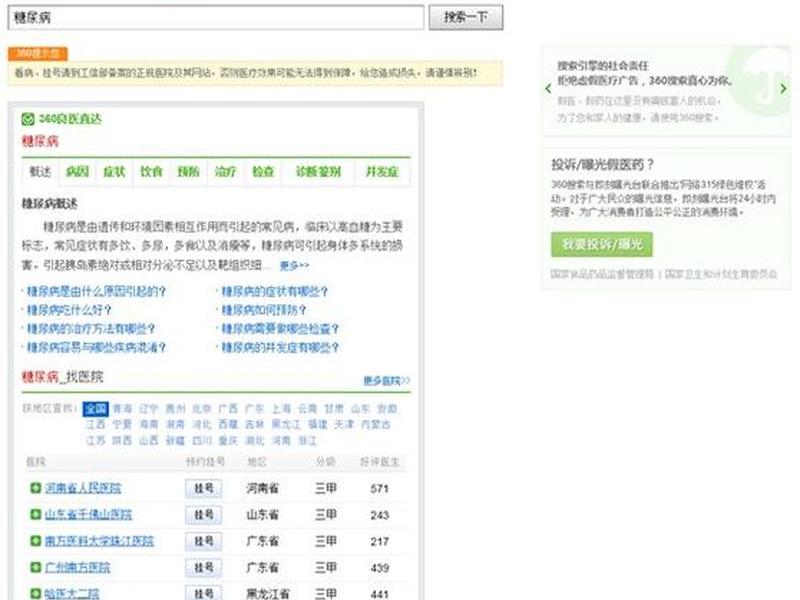Switch to the 预防 tab
800x600 pixels.
coord(188,172)
